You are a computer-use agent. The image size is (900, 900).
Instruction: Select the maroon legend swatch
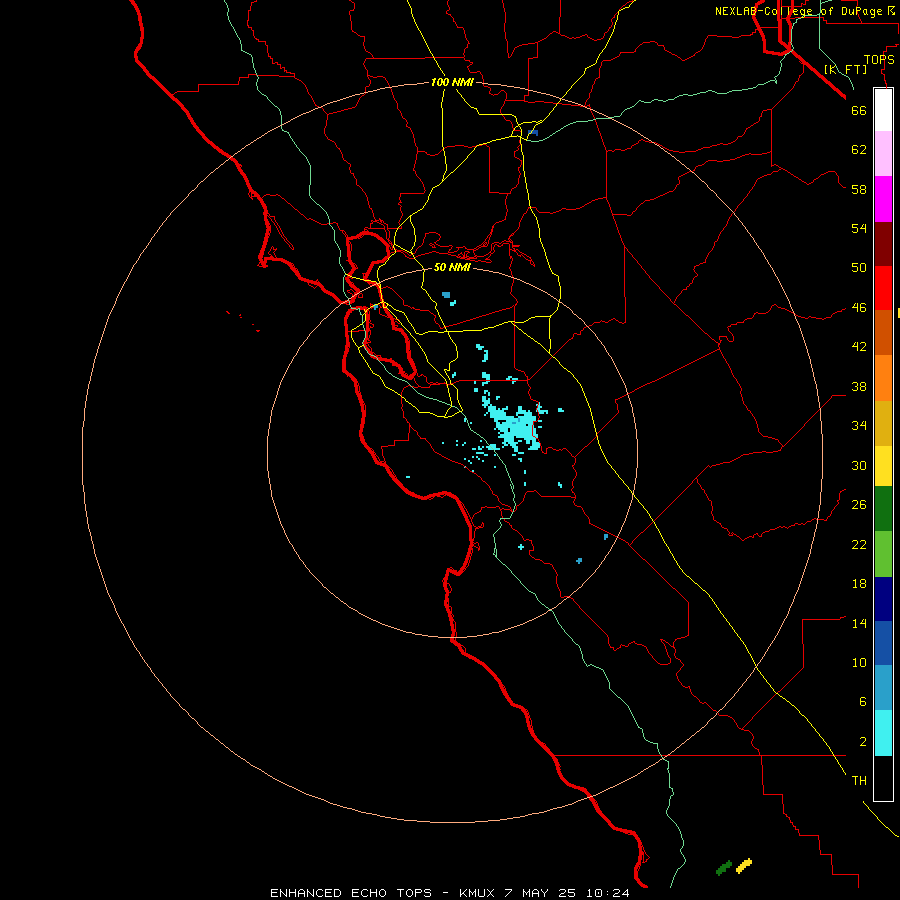coord(883,244)
